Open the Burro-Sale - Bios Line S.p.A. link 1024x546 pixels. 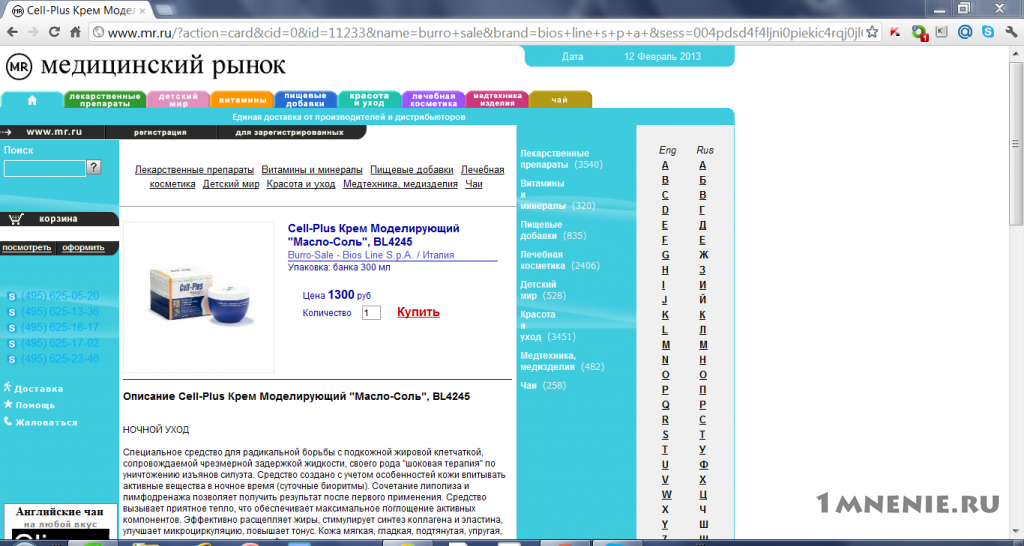(x=371, y=255)
